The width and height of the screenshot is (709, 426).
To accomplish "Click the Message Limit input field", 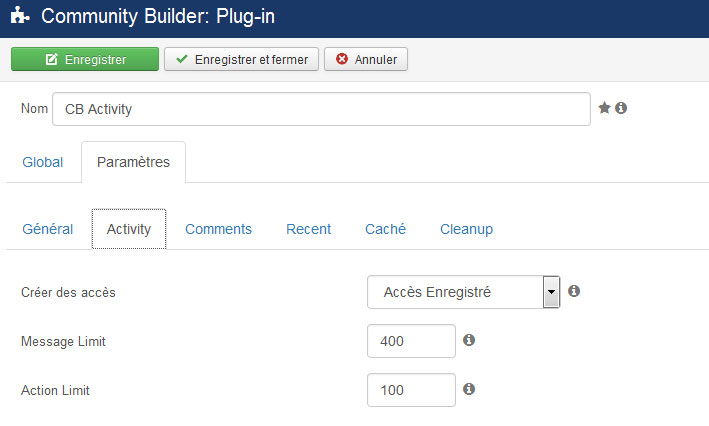I will (411, 341).
